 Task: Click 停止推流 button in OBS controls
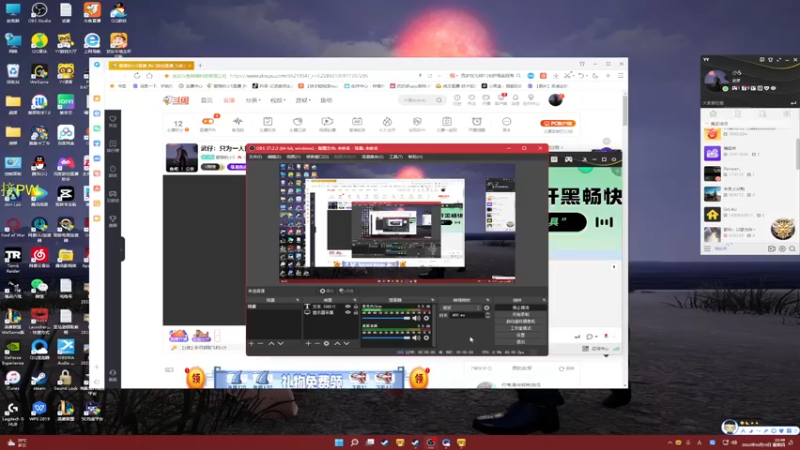520,308
